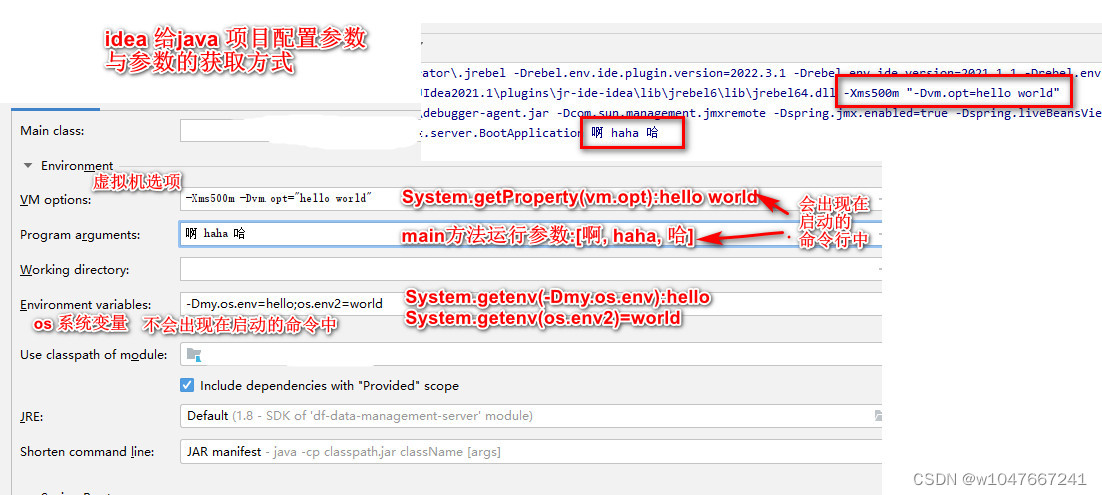This screenshot has height=495, width=1102.
Task: Click the "Main class:" label
Action: point(52,131)
